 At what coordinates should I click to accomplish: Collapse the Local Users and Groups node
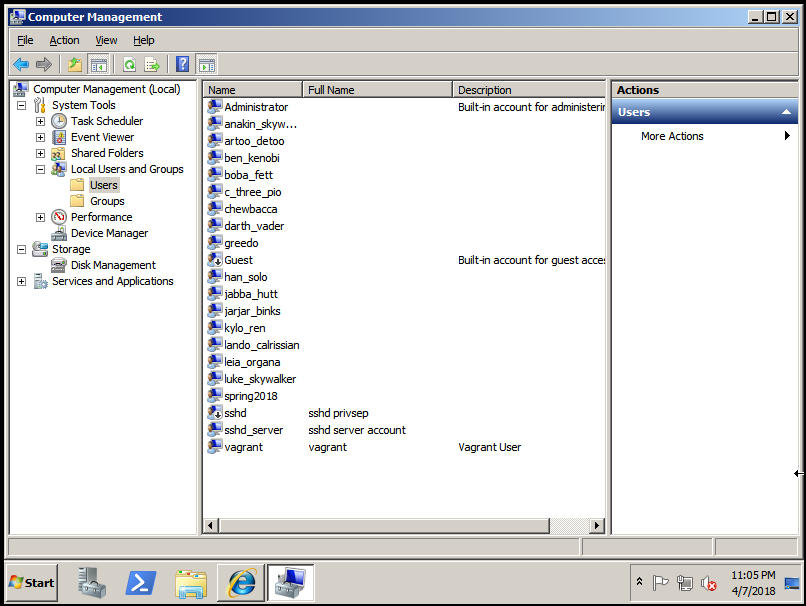[x=40, y=169]
